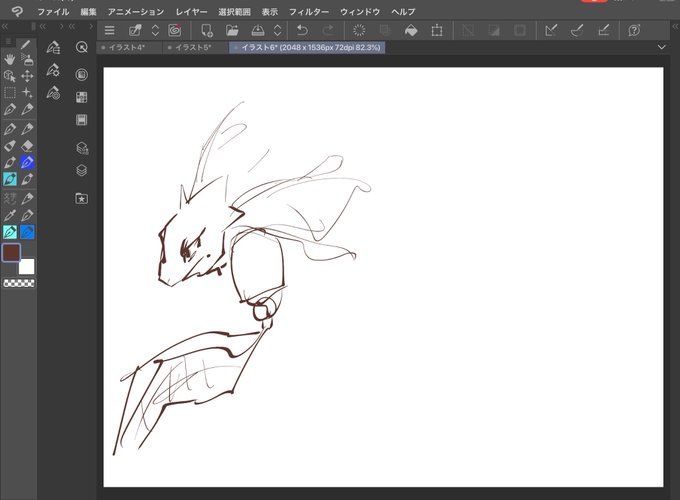
Task: Switch to the イラスト5* canvas tab
Action: pyautogui.click(x=196, y=47)
